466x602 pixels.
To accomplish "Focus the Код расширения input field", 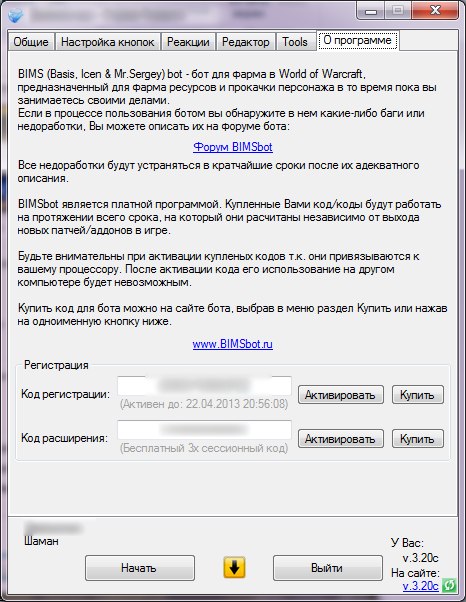I will coord(204,430).
